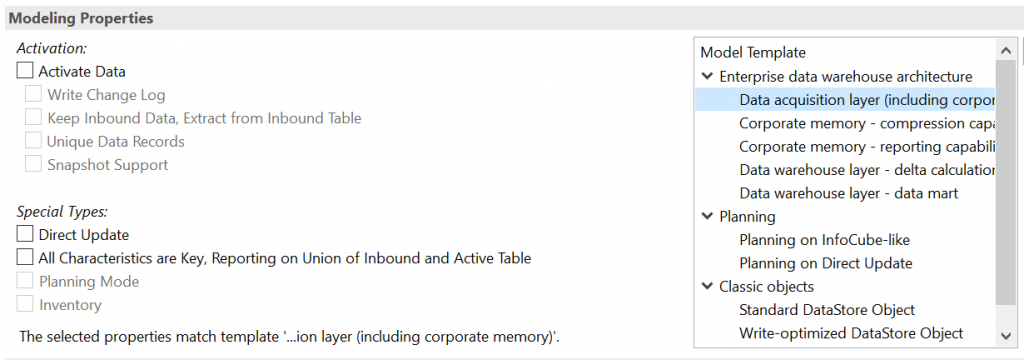Check the Unique Data Records box

point(33,141)
